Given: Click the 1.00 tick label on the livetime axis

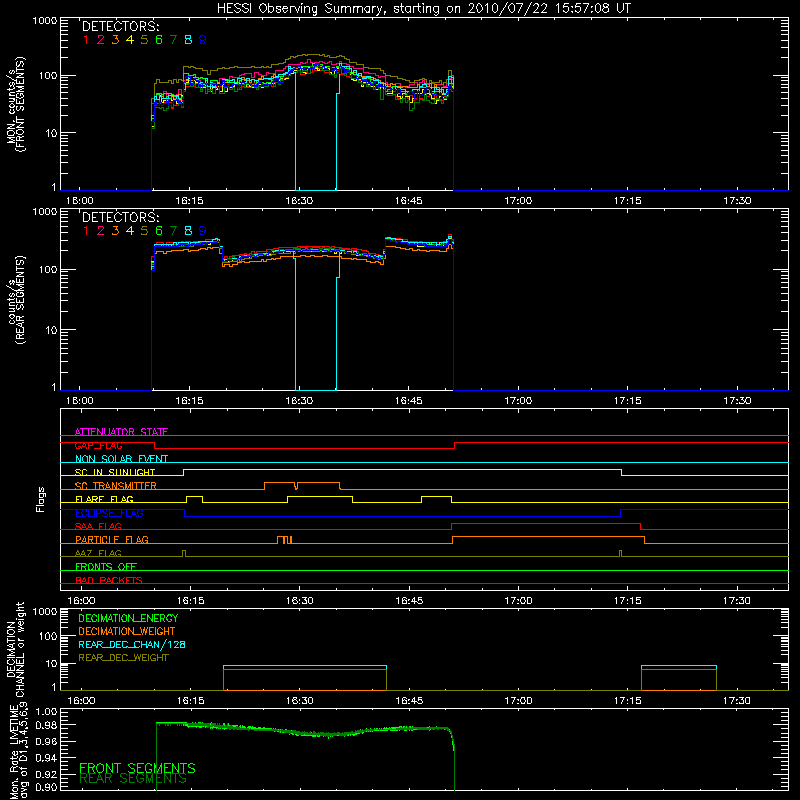Looking at the screenshot, I should click(x=46, y=712).
